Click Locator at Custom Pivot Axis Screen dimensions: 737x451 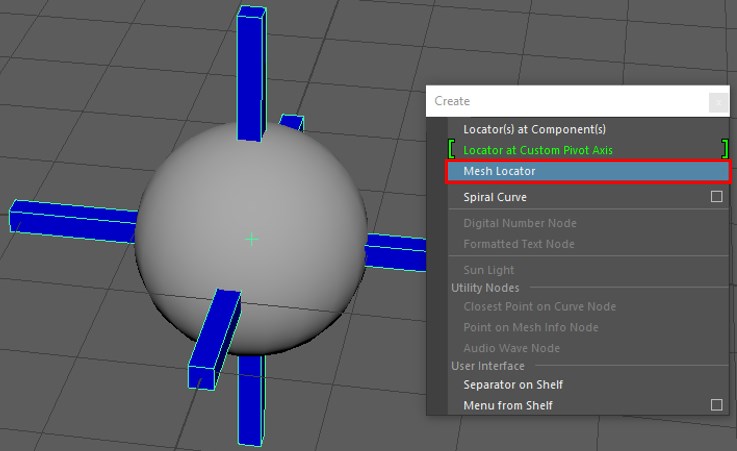coord(538,150)
